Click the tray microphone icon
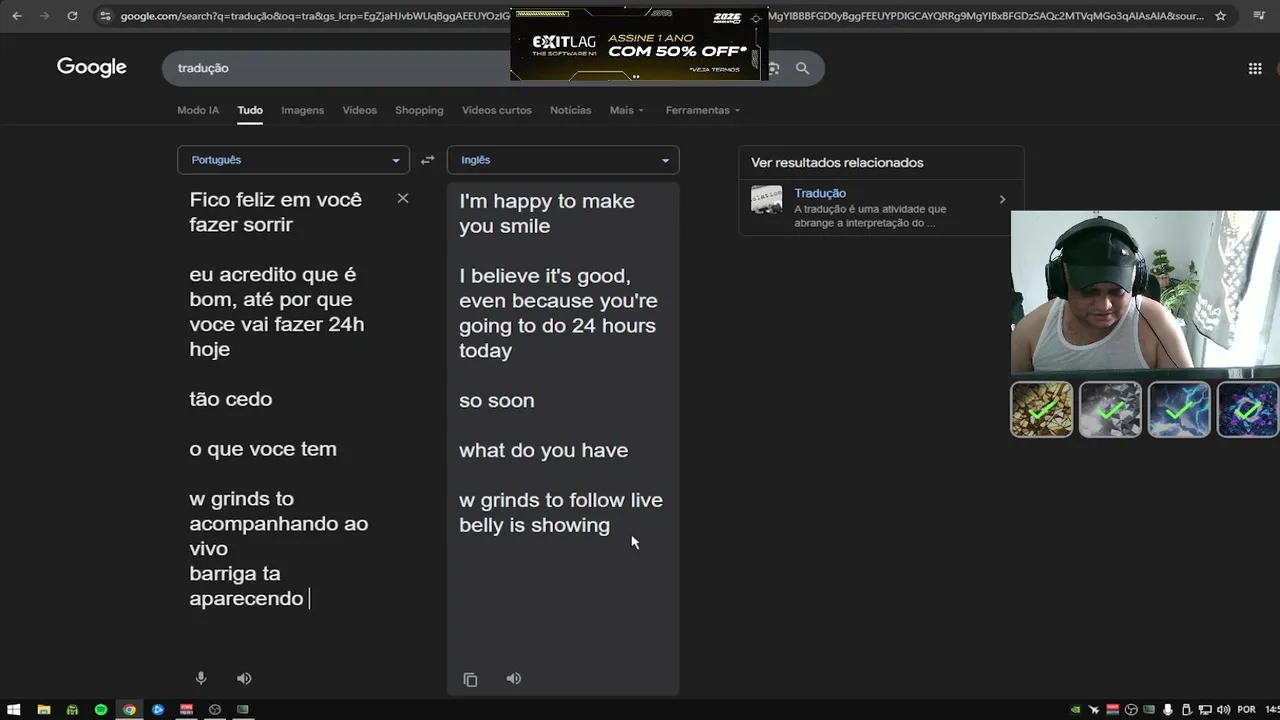This screenshot has height=720, width=1280. 1168,710
